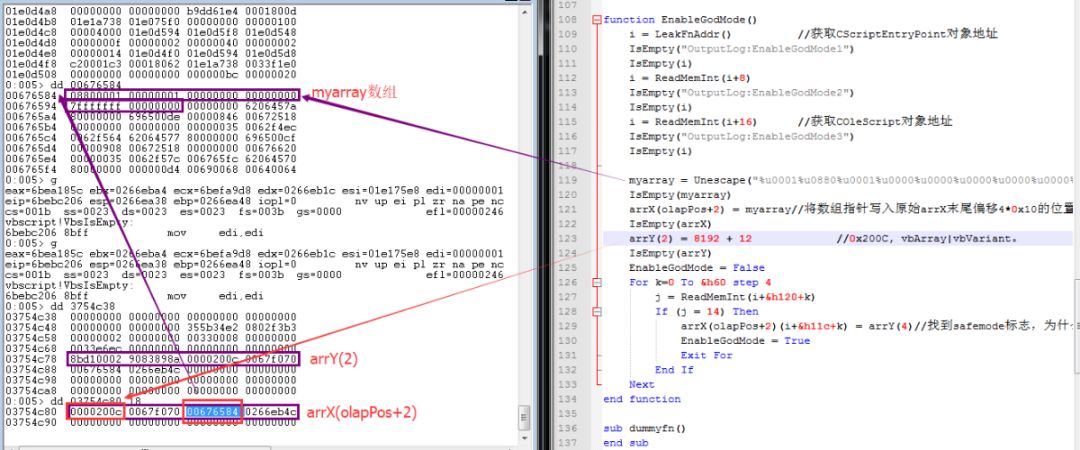Collapse the EnableGodMode function fold marker
1080x450 pixels.
pyautogui.click(x=597, y=20)
